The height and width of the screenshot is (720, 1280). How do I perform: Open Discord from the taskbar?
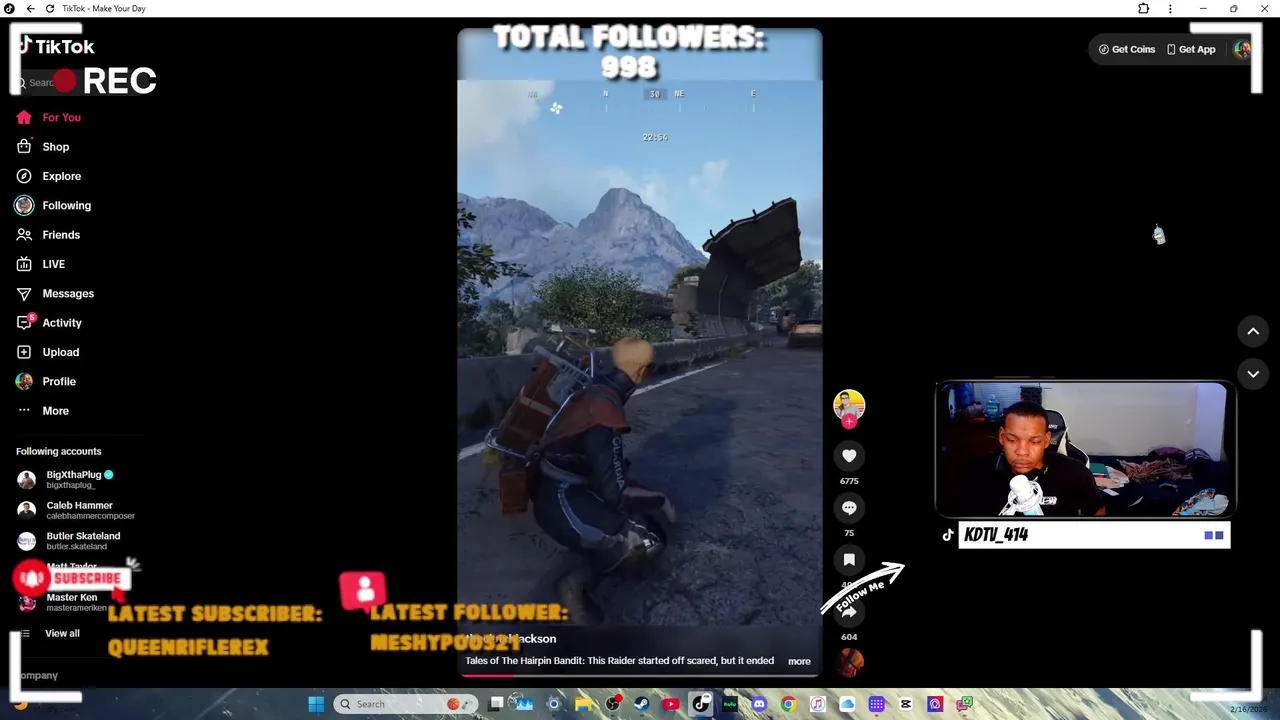[x=759, y=704]
